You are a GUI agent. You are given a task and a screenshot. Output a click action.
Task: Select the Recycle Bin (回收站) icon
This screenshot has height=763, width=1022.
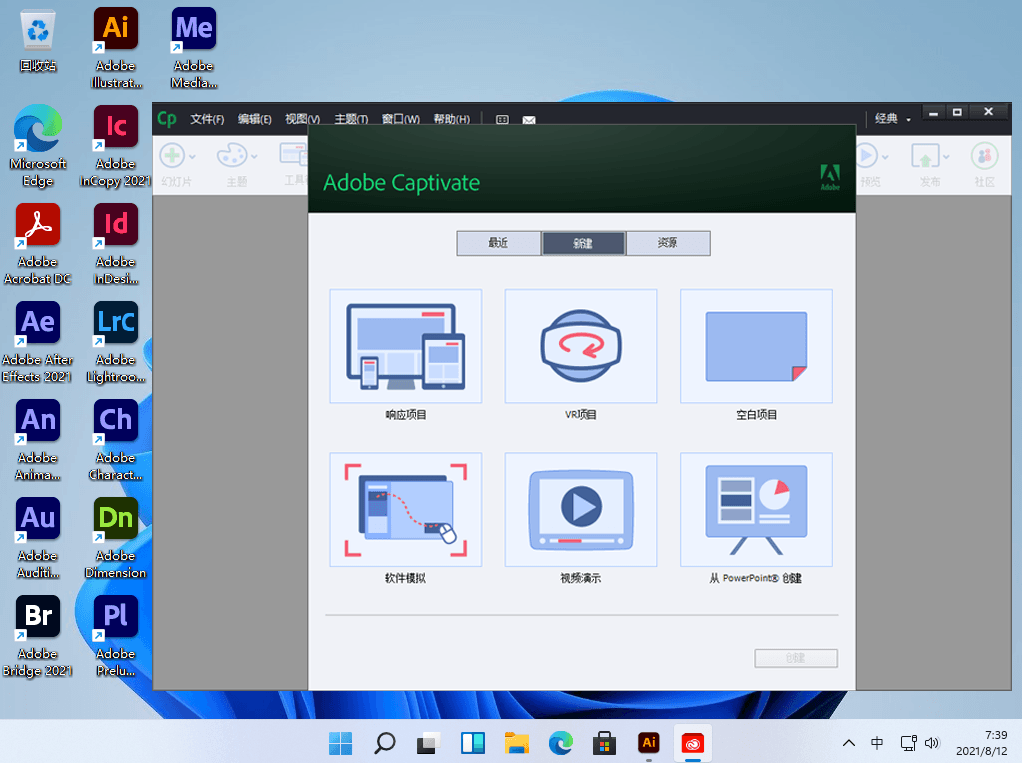[x=38, y=40]
